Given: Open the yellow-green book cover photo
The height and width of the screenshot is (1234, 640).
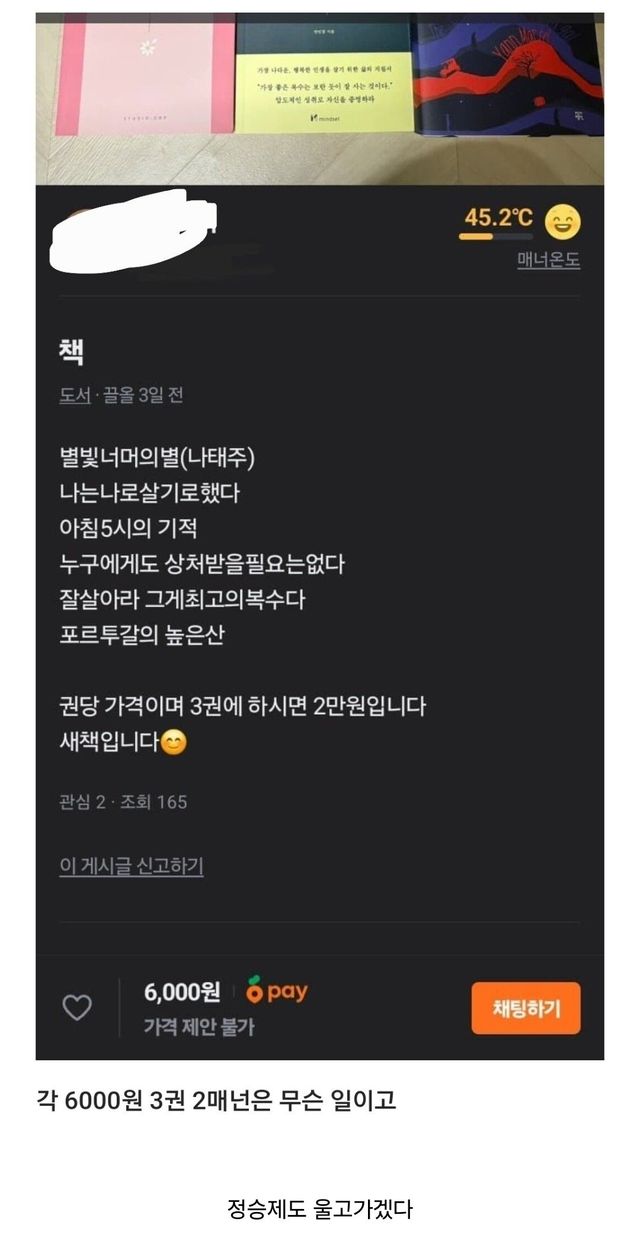Looking at the screenshot, I should click(x=324, y=78).
